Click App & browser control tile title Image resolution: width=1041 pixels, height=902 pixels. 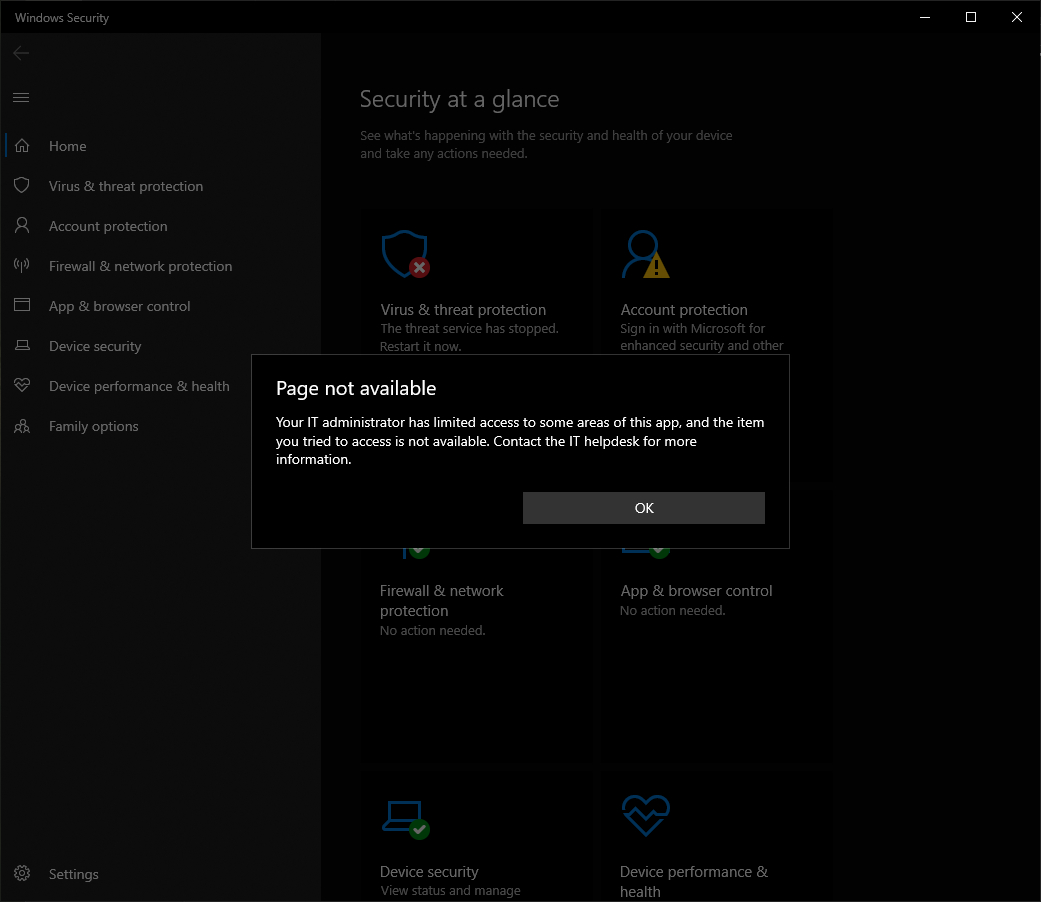tap(696, 591)
